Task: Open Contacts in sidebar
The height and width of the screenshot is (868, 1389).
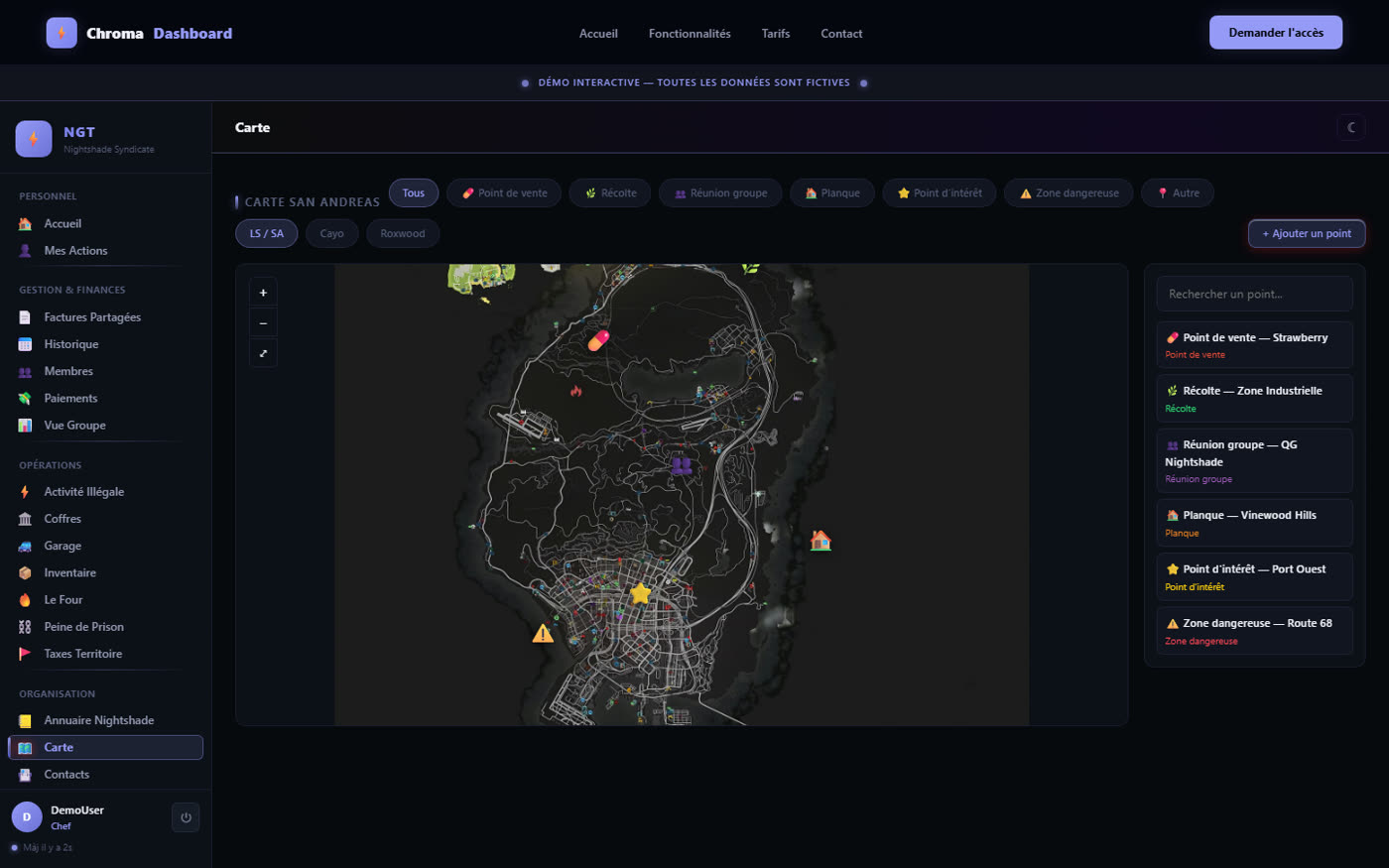Action: 105,775
